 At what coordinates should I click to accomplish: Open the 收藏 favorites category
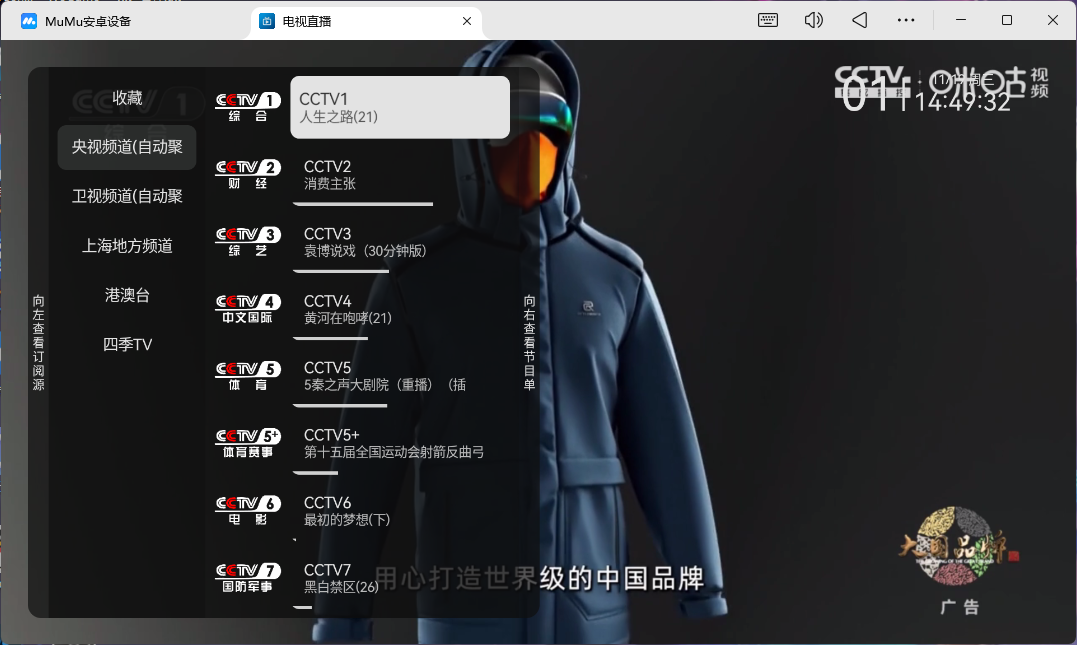(127, 98)
